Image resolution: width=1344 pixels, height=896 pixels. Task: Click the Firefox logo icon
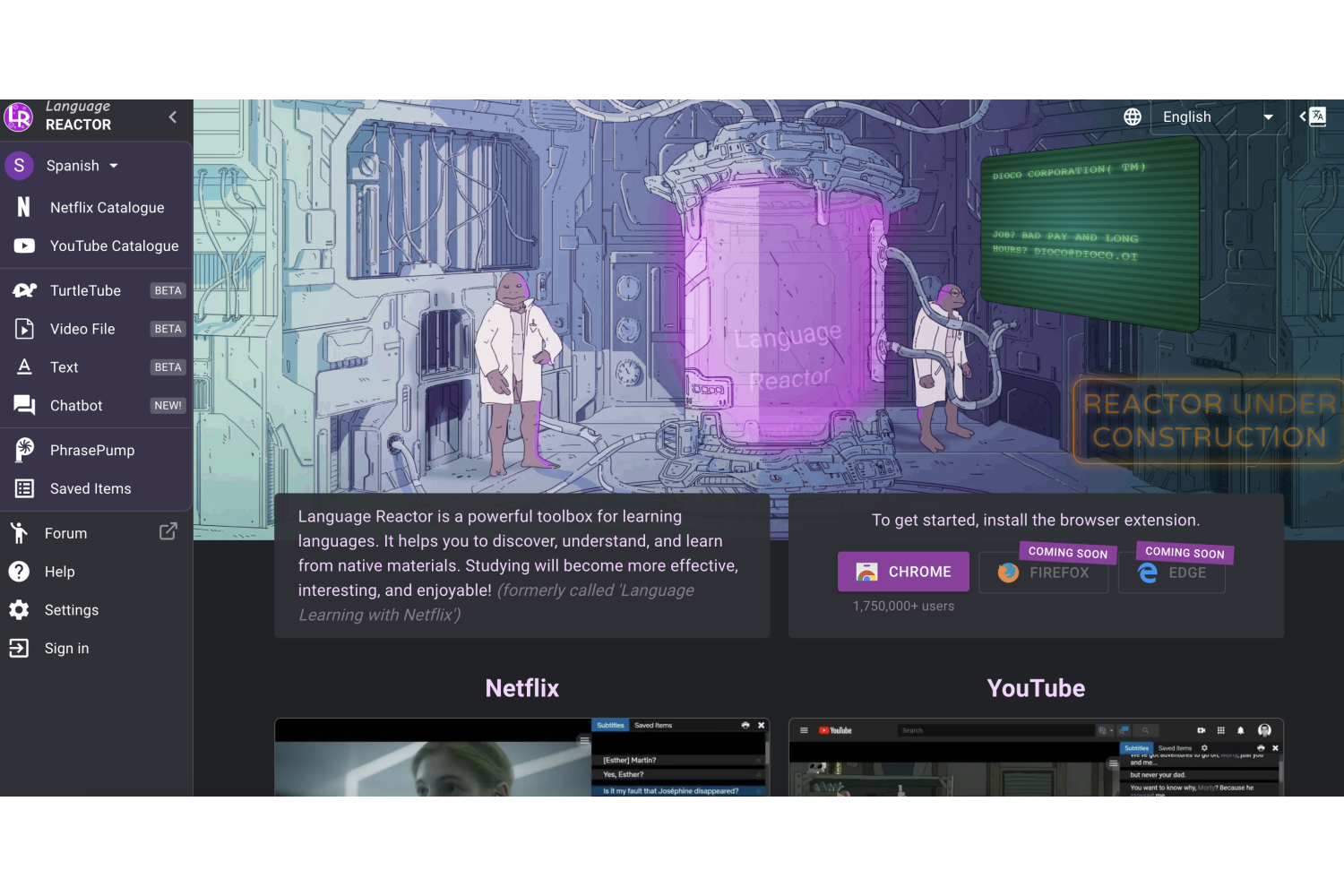tap(1008, 573)
